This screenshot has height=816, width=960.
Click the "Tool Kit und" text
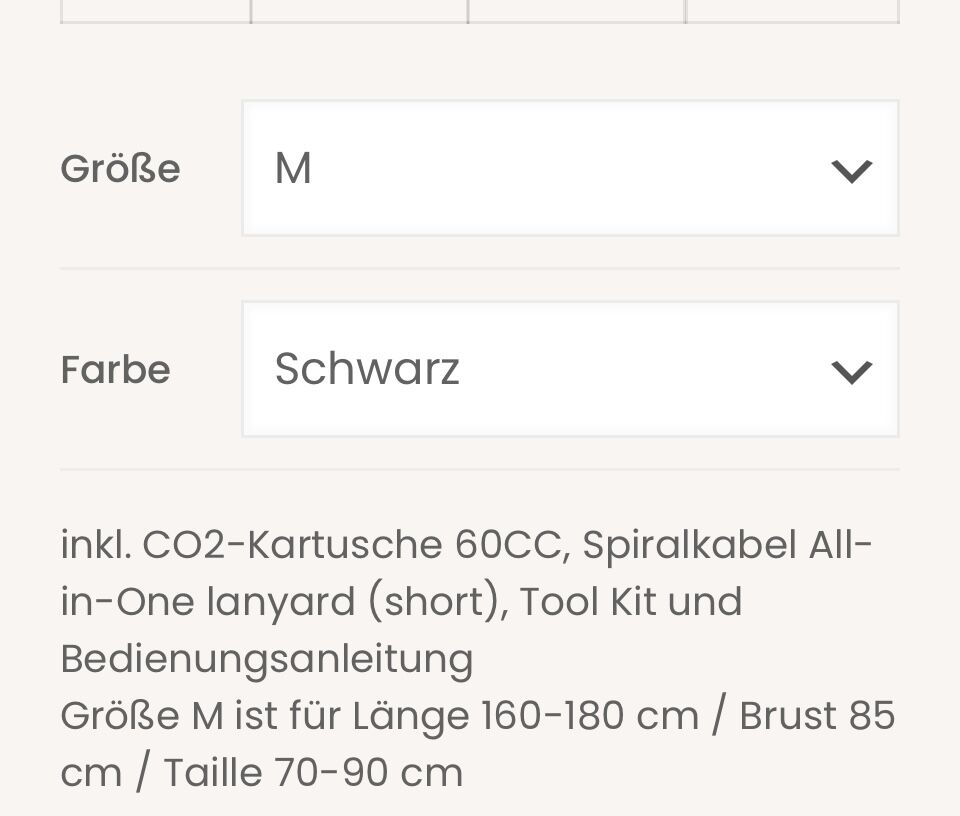click(631, 602)
